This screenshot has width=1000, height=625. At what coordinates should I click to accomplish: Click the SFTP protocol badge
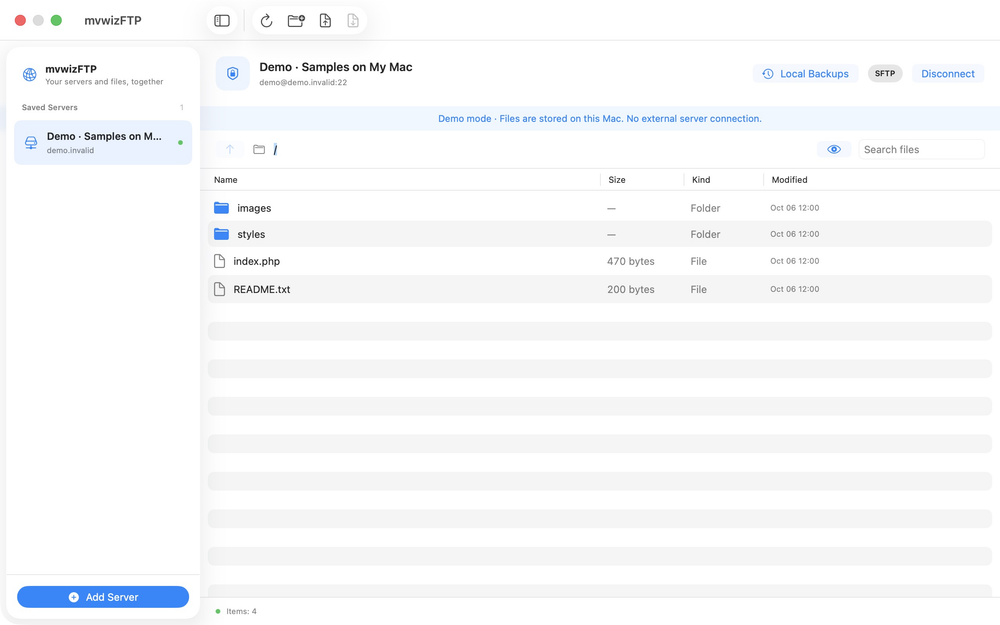coord(885,74)
